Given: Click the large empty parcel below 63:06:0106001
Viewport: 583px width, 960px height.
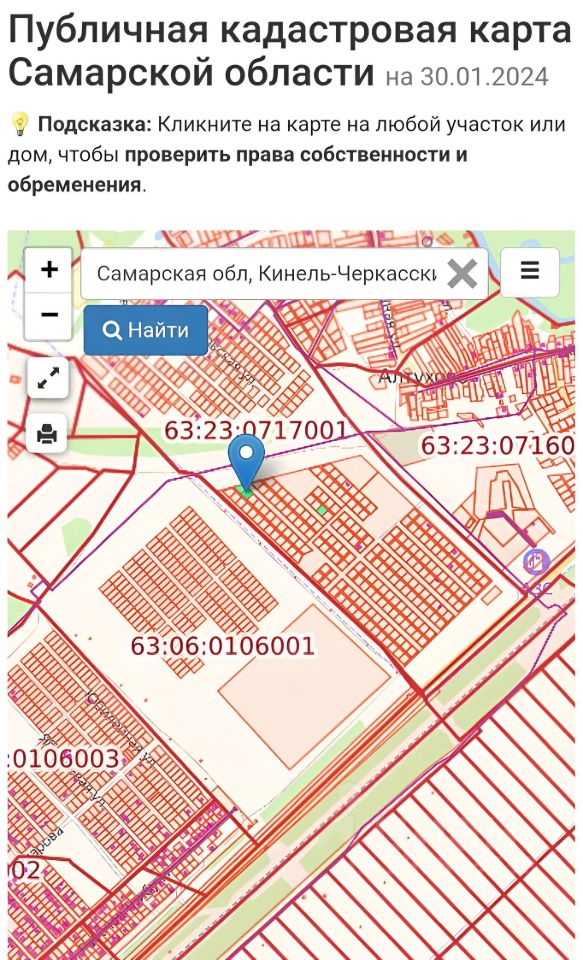Looking at the screenshot, I should point(304,688).
